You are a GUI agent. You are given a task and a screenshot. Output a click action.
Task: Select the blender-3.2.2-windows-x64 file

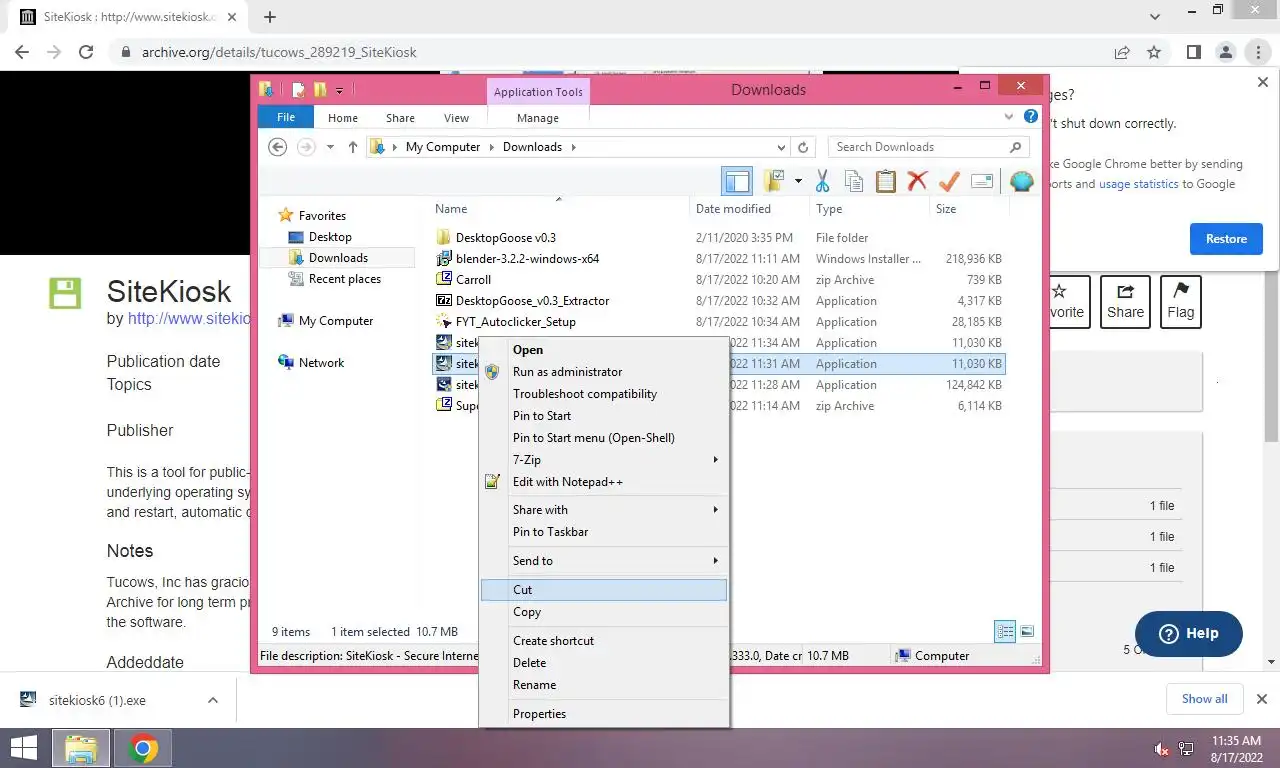pyautogui.click(x=528, y=259)
